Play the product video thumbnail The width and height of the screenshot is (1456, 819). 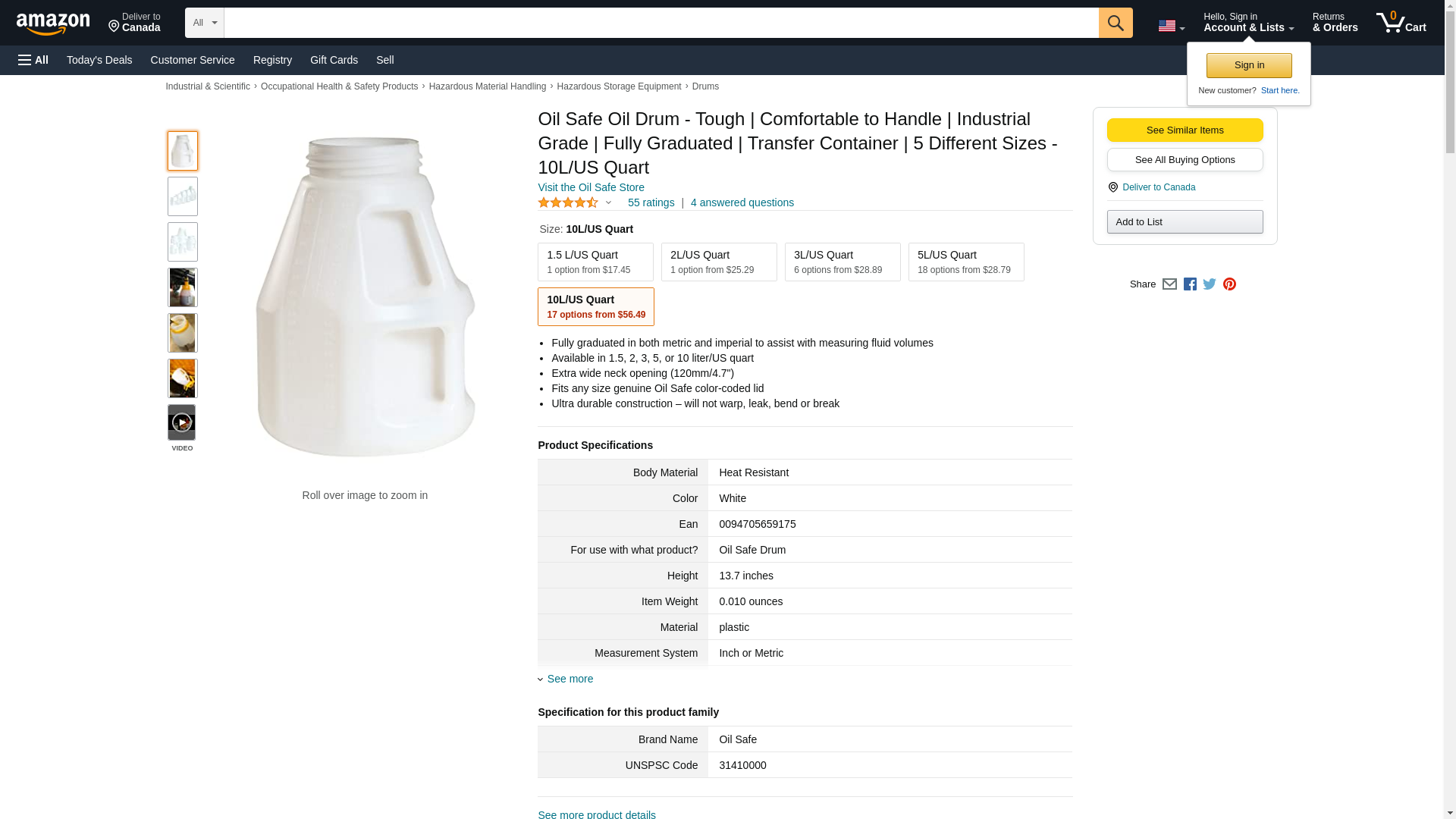(182, 422)
